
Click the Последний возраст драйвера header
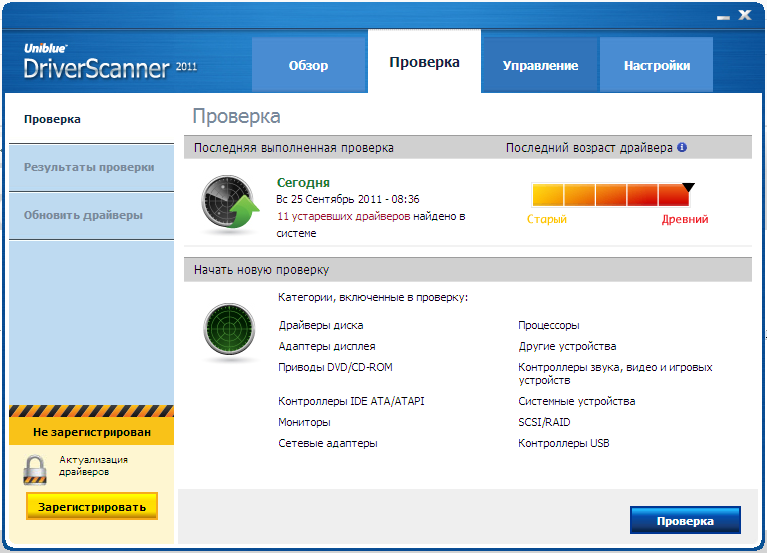[589, 148]
